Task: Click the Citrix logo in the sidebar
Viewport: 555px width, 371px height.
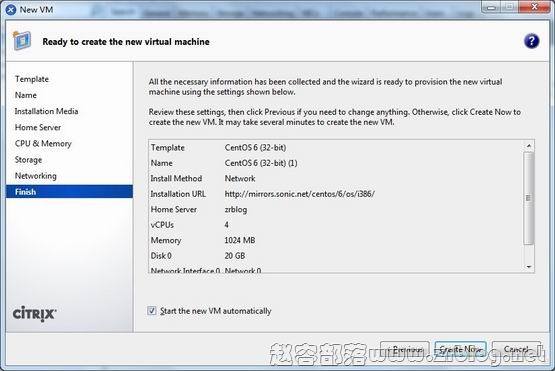Action: click(34, 314)
